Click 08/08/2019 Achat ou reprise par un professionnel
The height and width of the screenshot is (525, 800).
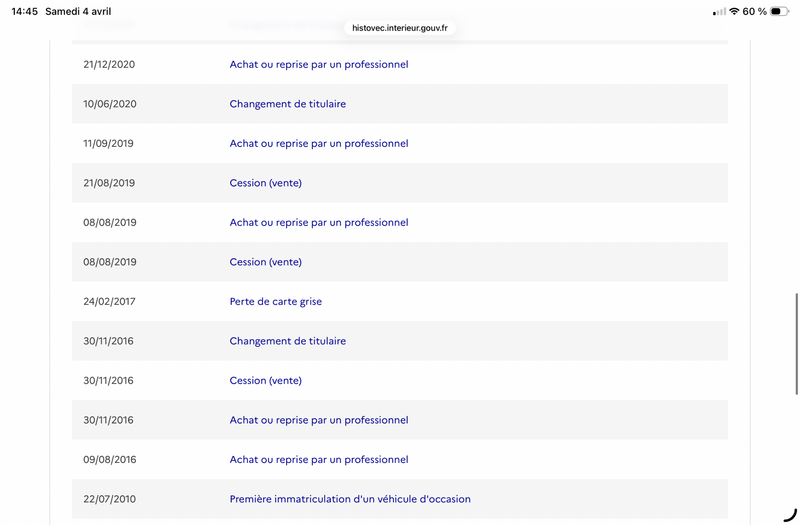(x=318, y=223)
